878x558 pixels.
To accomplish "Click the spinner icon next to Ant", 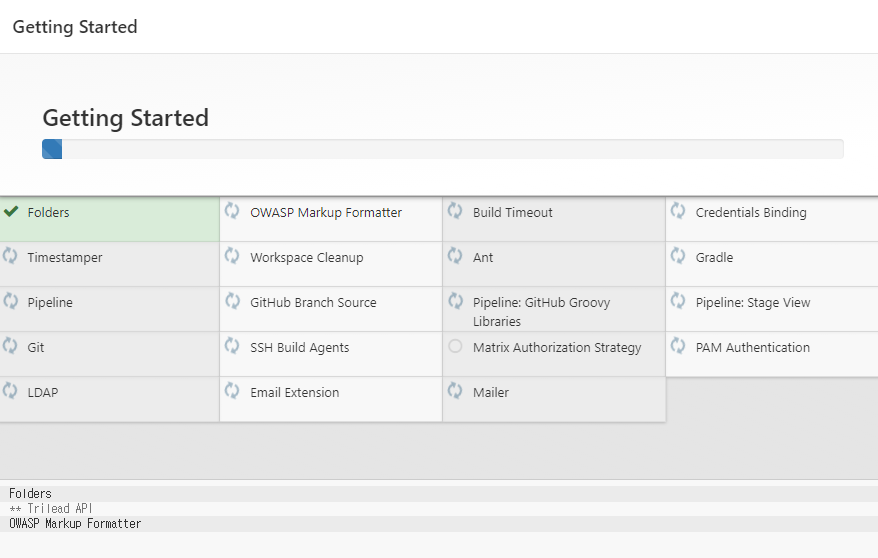I will (x=455, y=256).
